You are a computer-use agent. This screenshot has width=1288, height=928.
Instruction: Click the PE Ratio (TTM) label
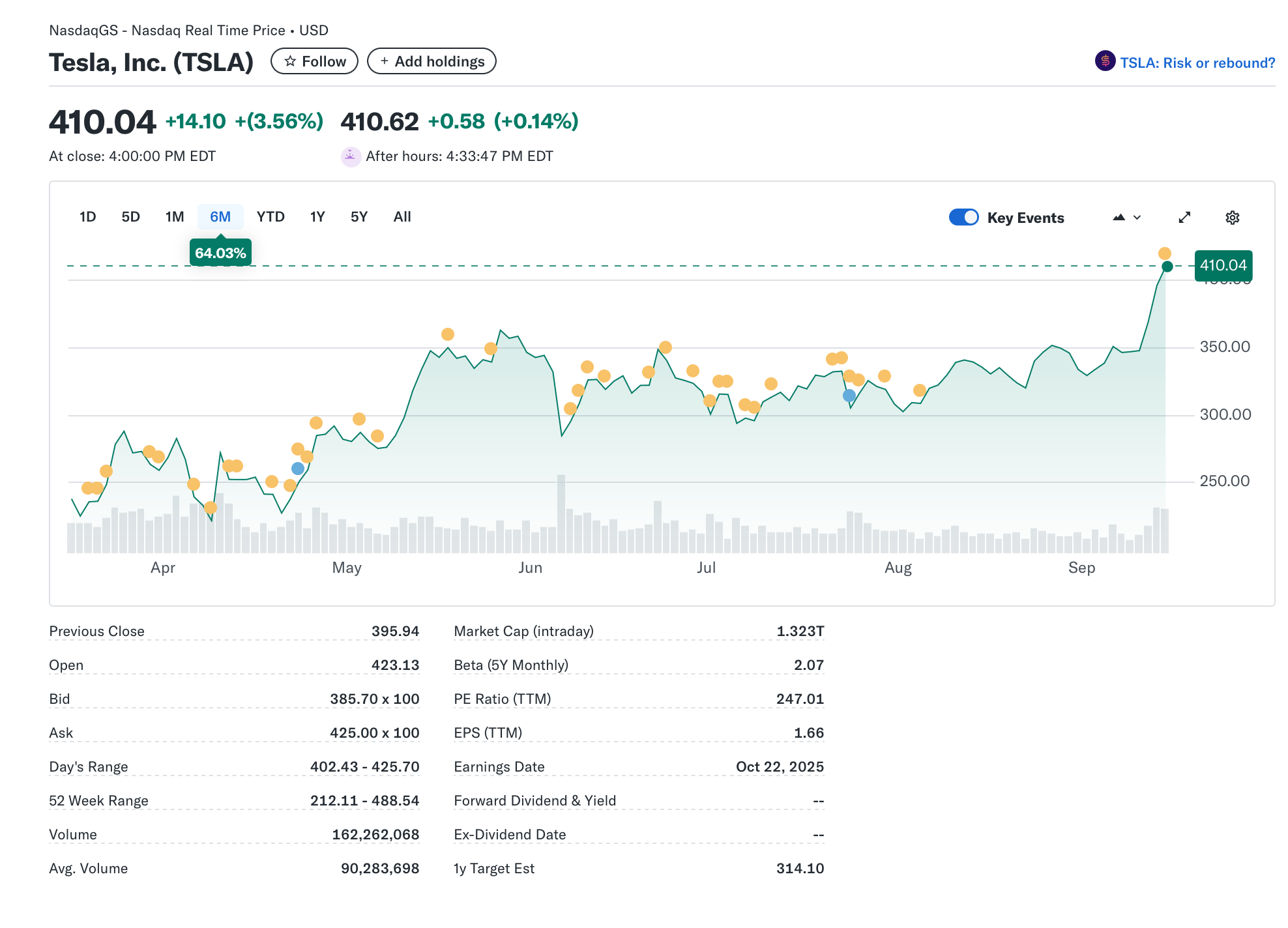(x=503, y=699)
